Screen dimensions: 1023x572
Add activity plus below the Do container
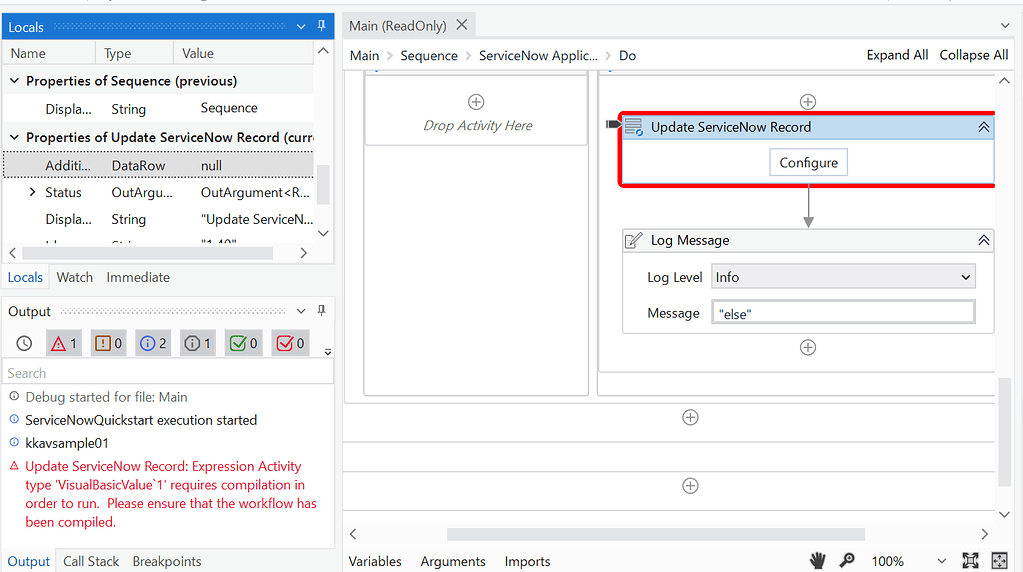pos(690,417)
